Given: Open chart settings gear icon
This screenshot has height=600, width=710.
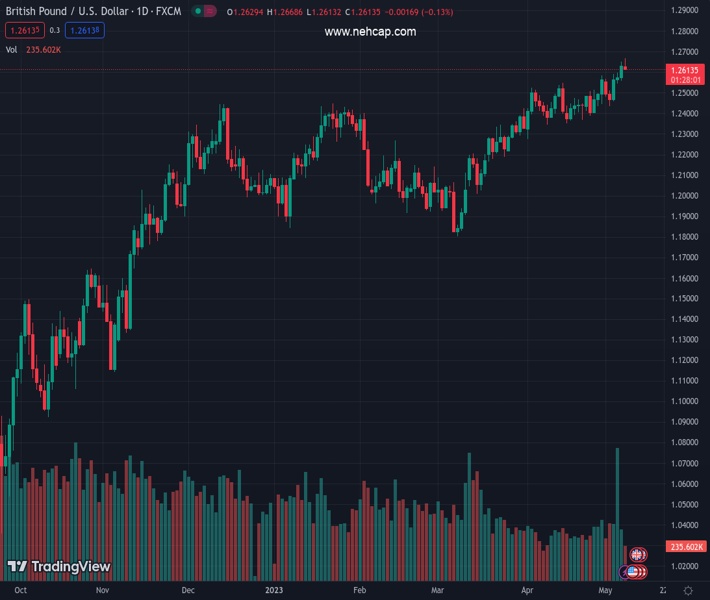Looking at the screenshot, I should pyautogui.click(x=688, y=591).
